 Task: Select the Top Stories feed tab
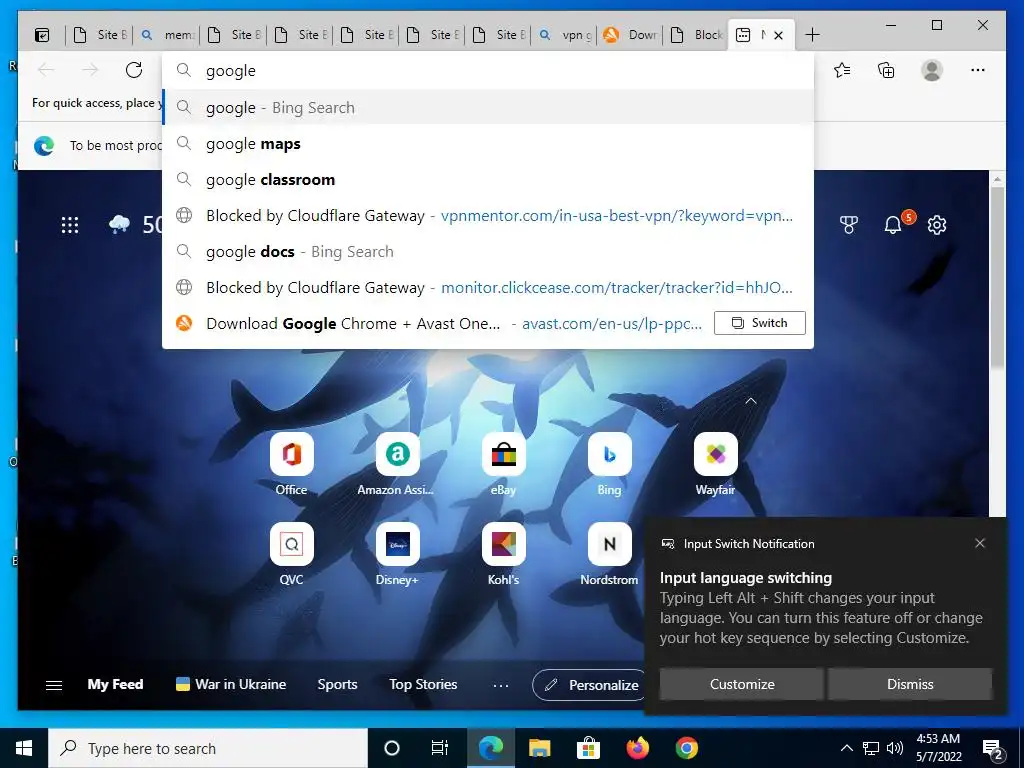(423, 684)
